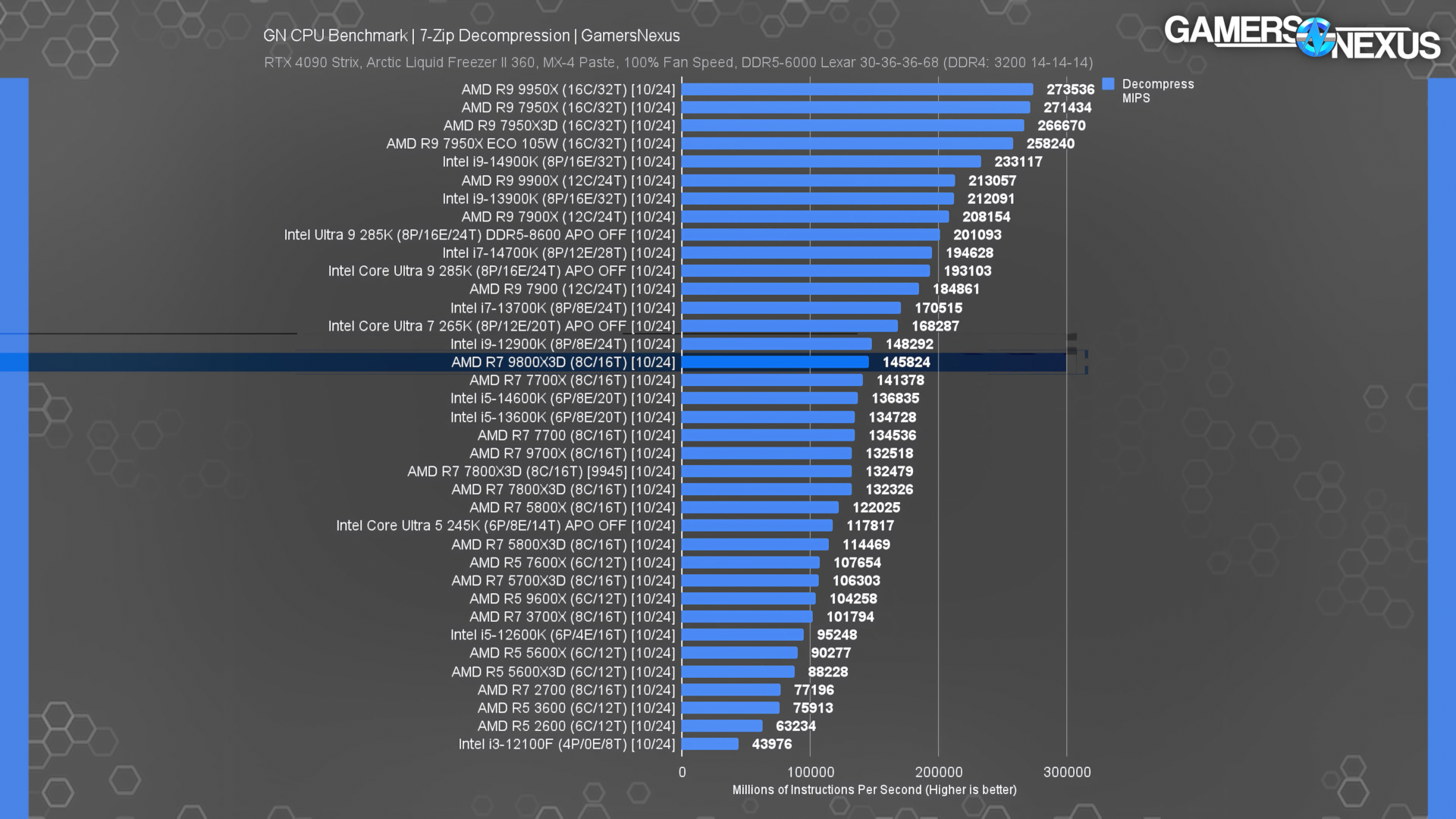Select the 'AMD R5 5600X3D (6C/12T)' label
1456x819 pixels.
pos(563,672)
